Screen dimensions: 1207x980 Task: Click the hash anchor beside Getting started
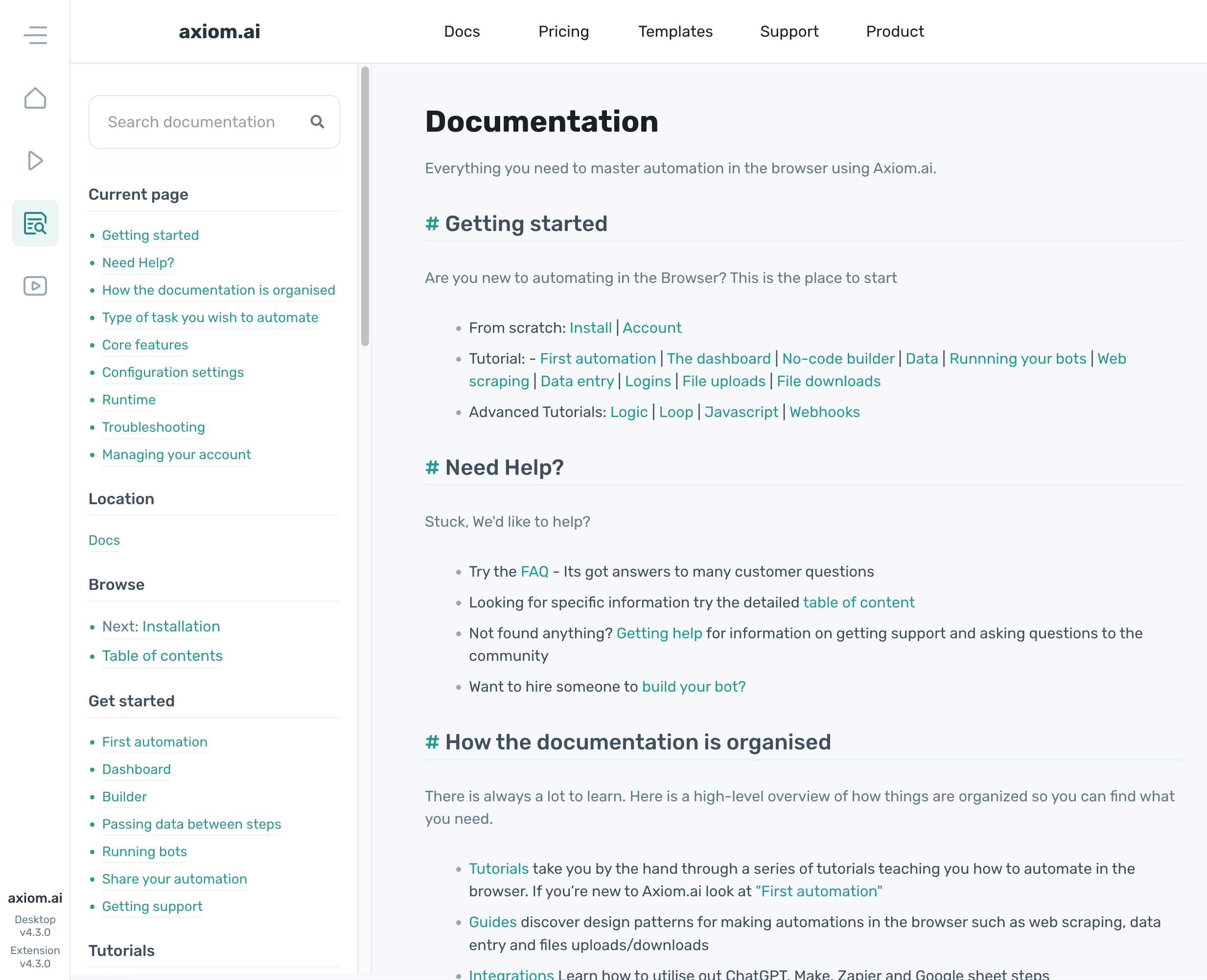pos(432,224)
